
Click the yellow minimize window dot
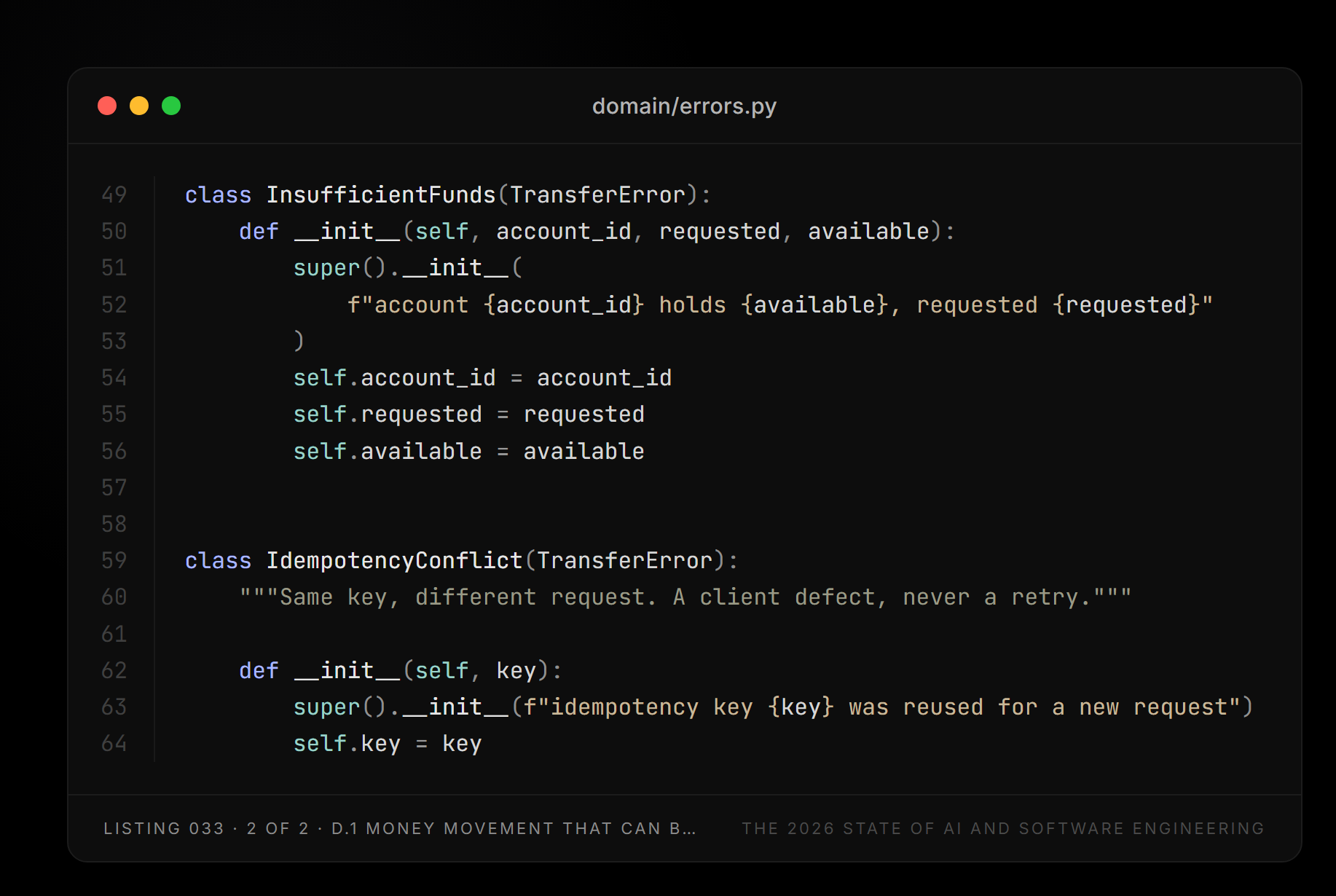pyautogui.click(x=139, y=106)
